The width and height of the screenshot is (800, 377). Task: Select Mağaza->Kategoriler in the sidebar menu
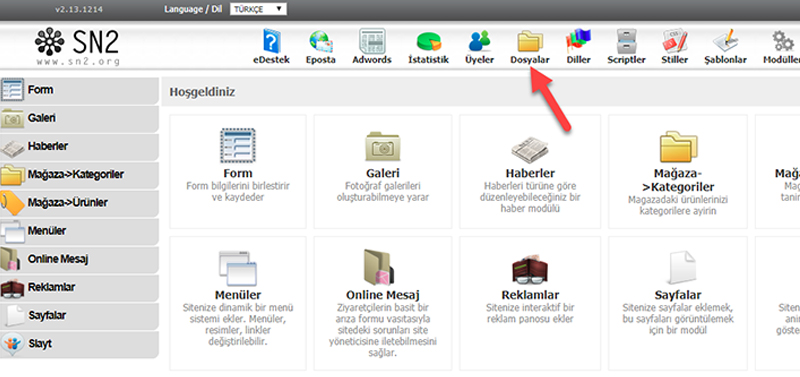point(79,175)
